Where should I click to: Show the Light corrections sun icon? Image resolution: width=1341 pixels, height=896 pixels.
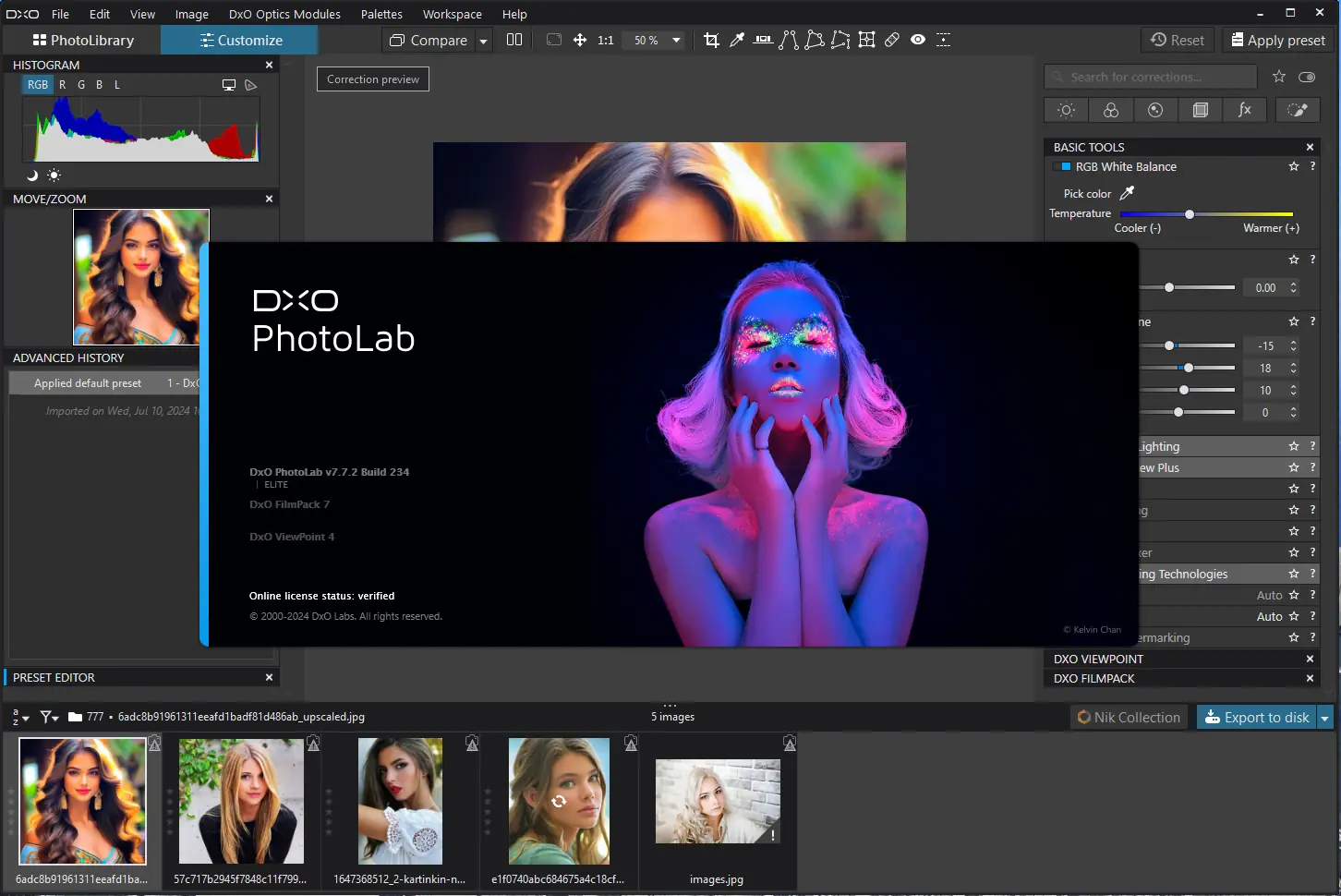tap(1067, 110)
